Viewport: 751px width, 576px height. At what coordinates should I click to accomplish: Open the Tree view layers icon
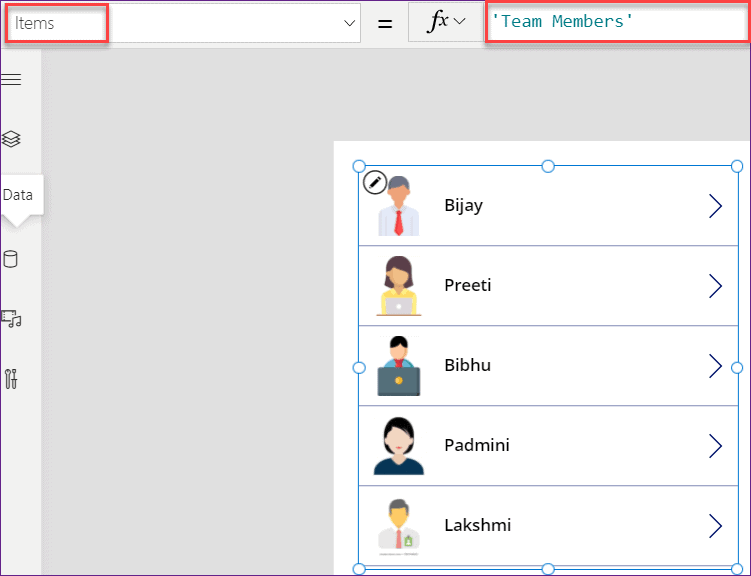tap(11, 139)
